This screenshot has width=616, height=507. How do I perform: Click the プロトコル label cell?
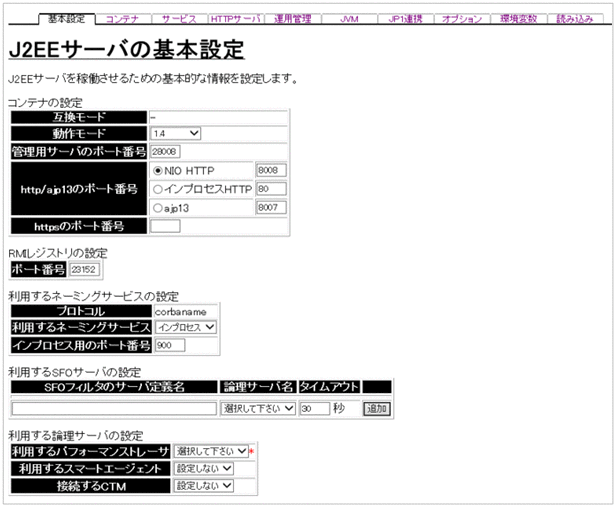click(81, 311)
